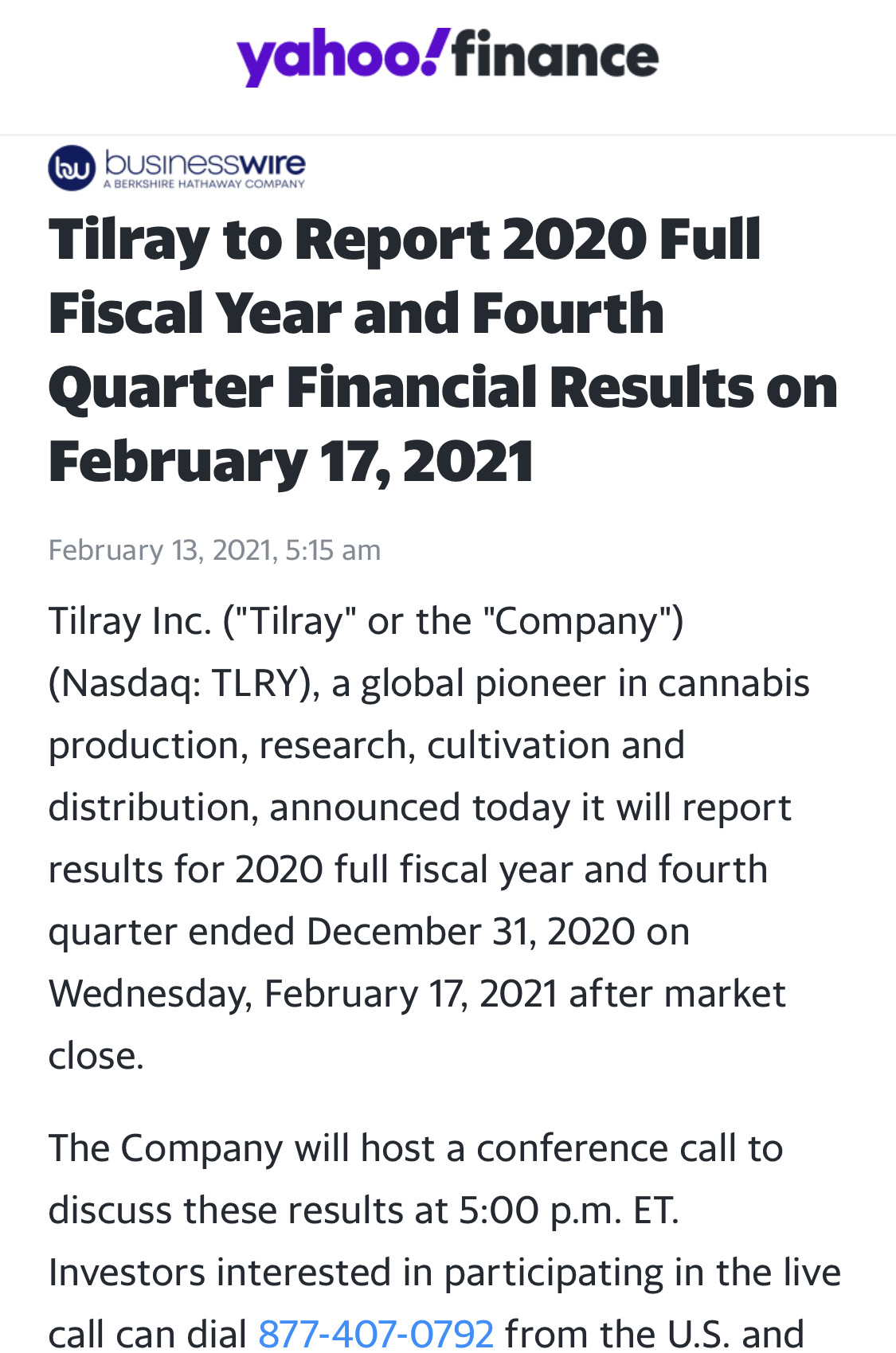Tap the 'Tilray to Report 2020 Full' headline
This screenshot has height=1353, width=896.
tap(405, 239)
